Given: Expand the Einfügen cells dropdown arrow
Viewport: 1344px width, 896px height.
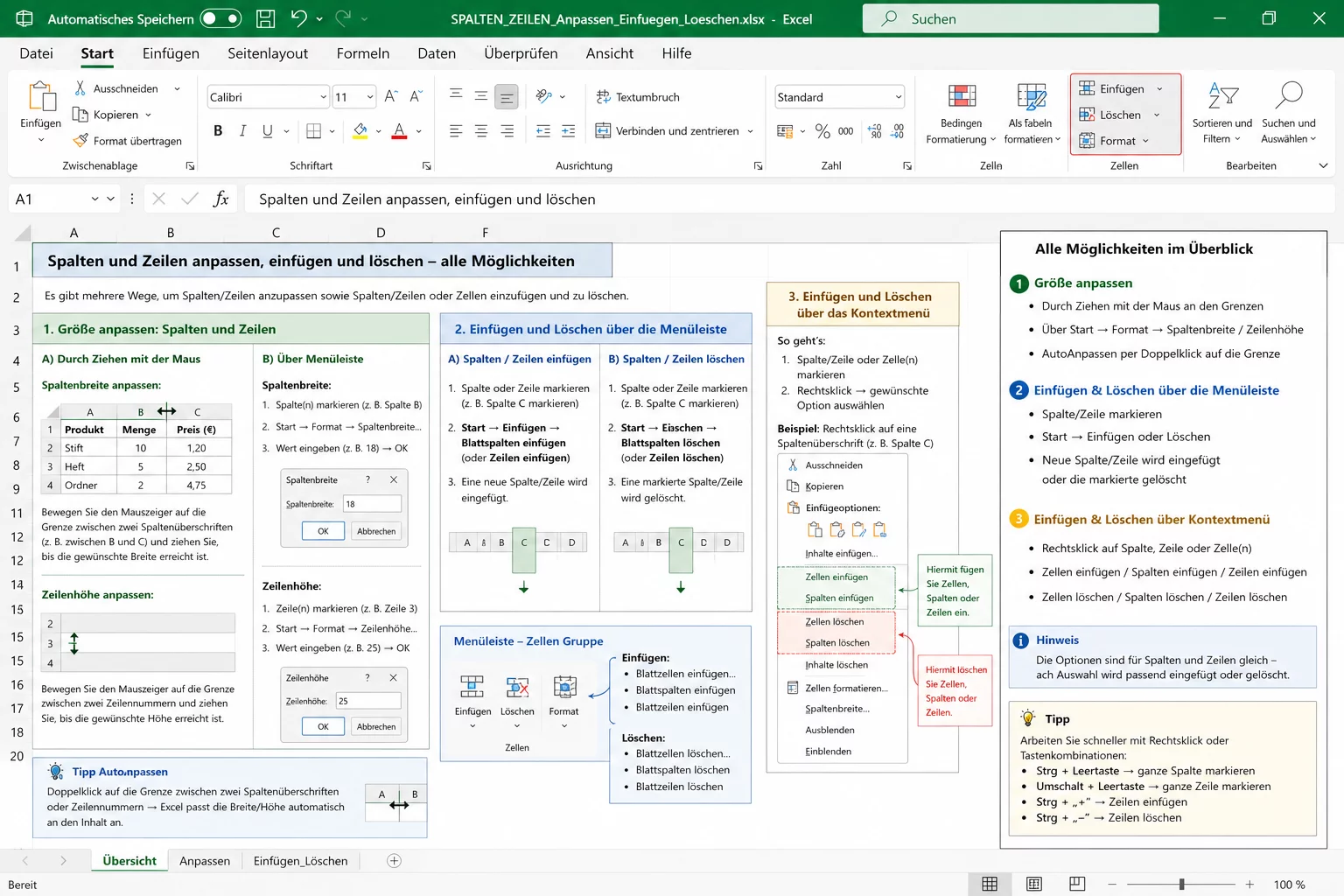Looking at the screenshot, I should [1160, 89].
